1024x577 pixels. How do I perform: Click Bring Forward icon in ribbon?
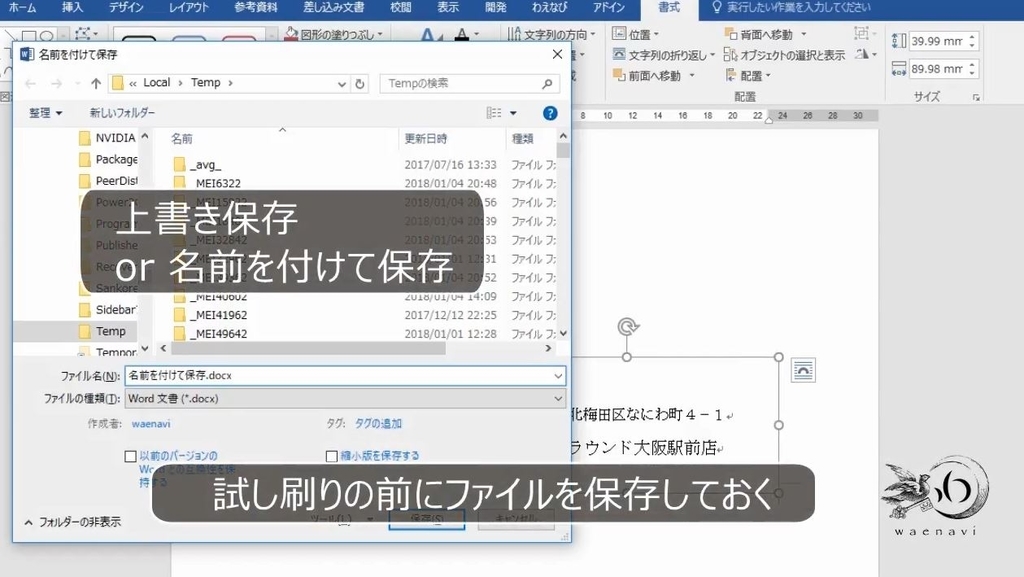(618, 76)
